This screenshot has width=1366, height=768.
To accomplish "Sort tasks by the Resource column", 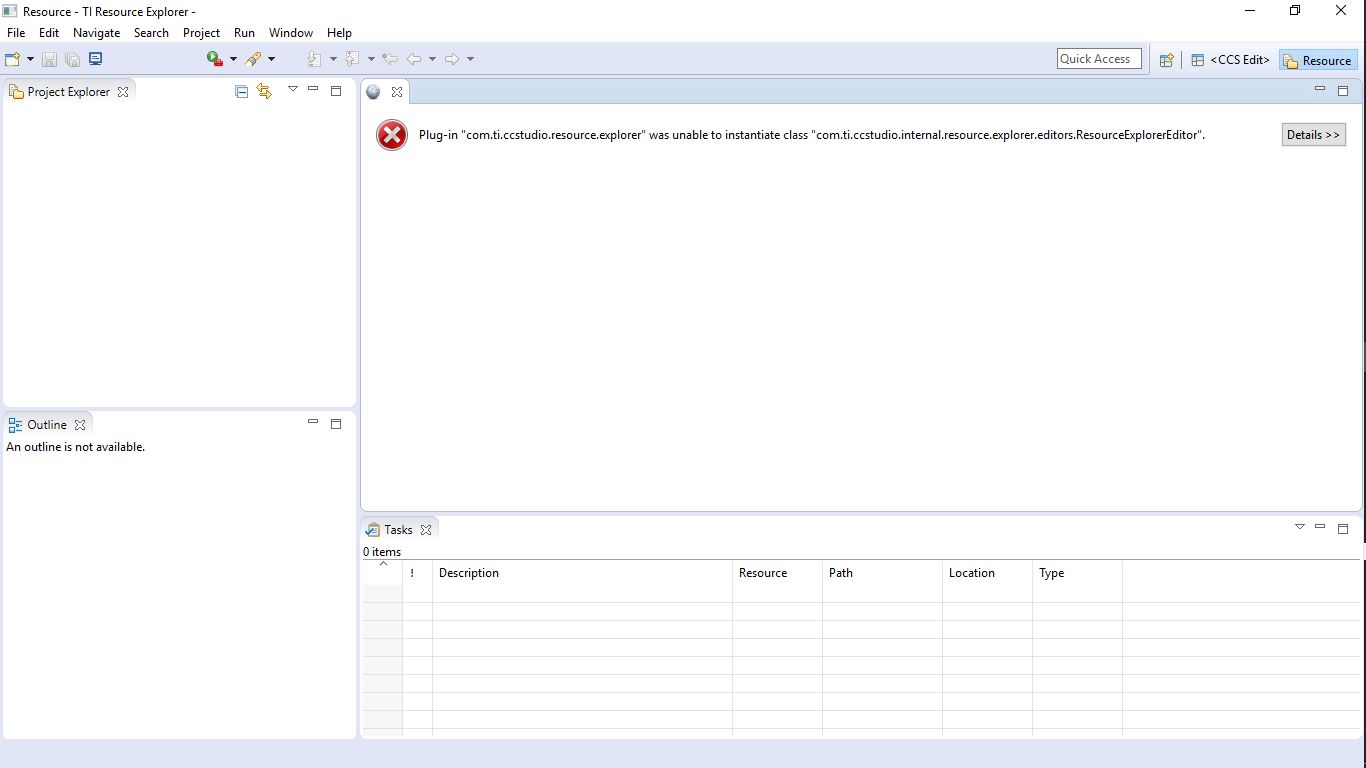I will (778, 573).
